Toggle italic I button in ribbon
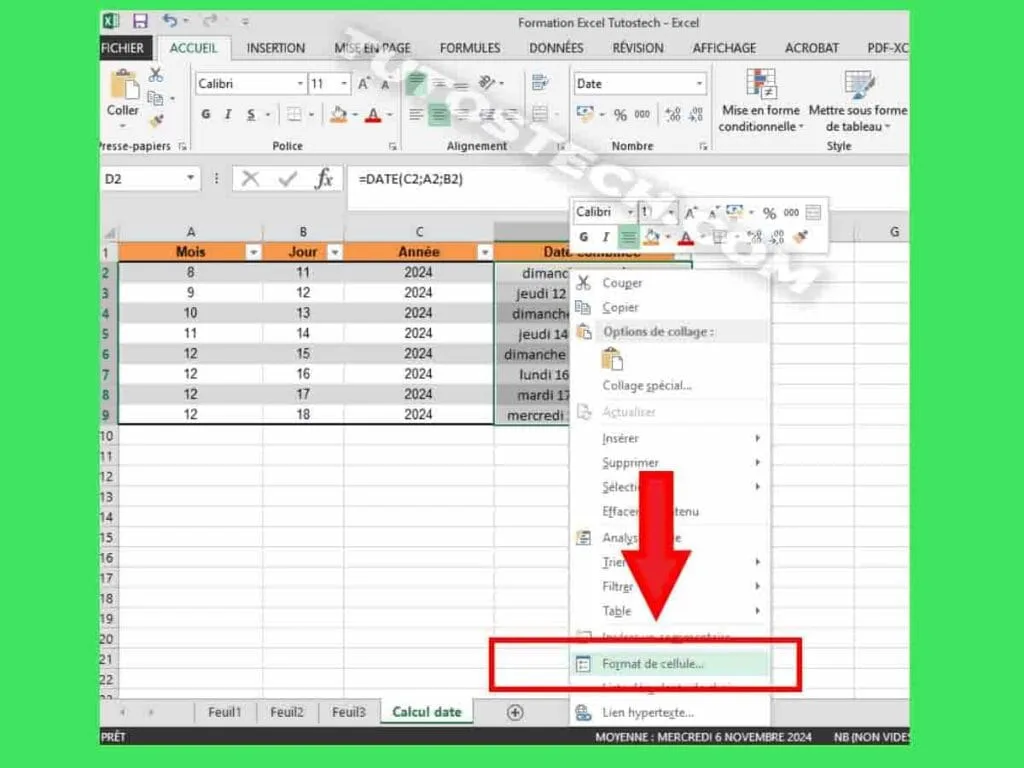This screenshot has width=1024, height=768. (x=229, y=115)
